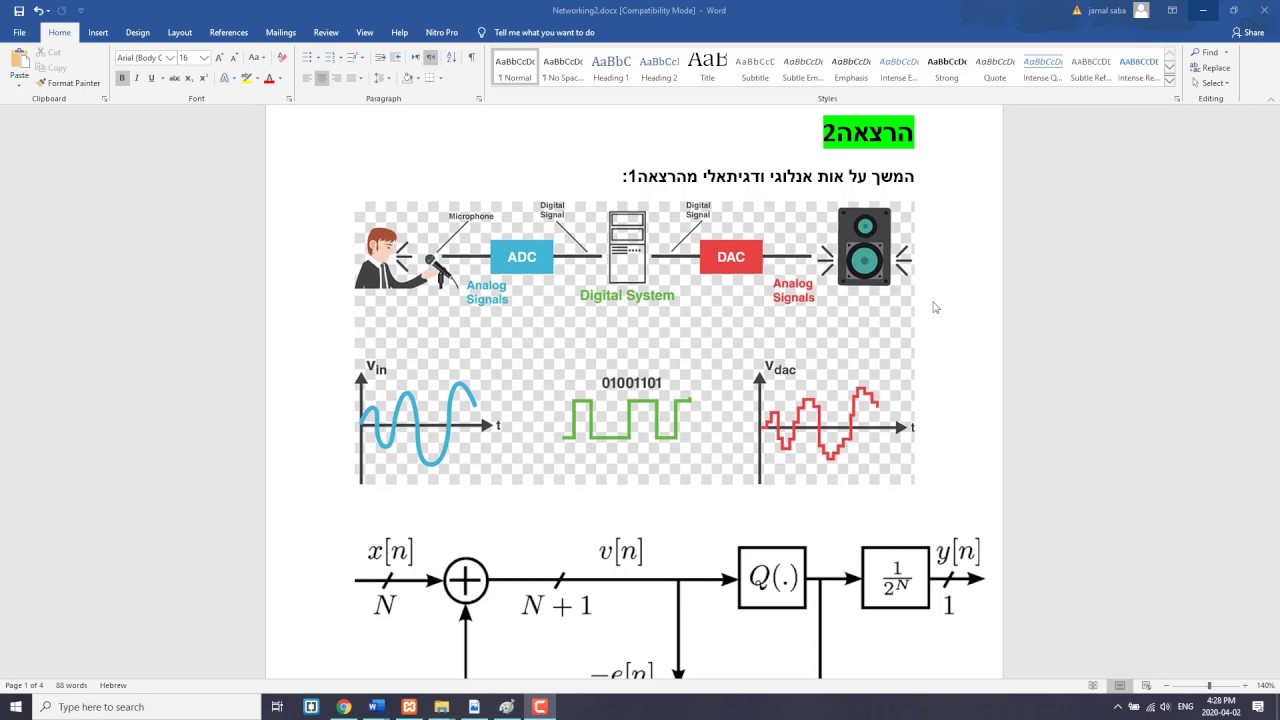Click Find in the Editing group
This screenshot has height=720, width=1280.
tap(1205, 52)
